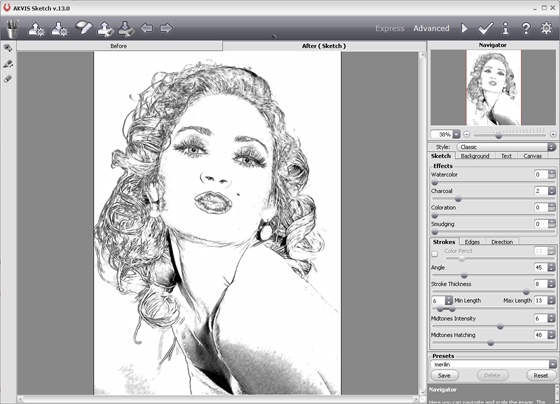Click the Save preset button
This screenshot has width=560, height=404.
tap(444, 375)
